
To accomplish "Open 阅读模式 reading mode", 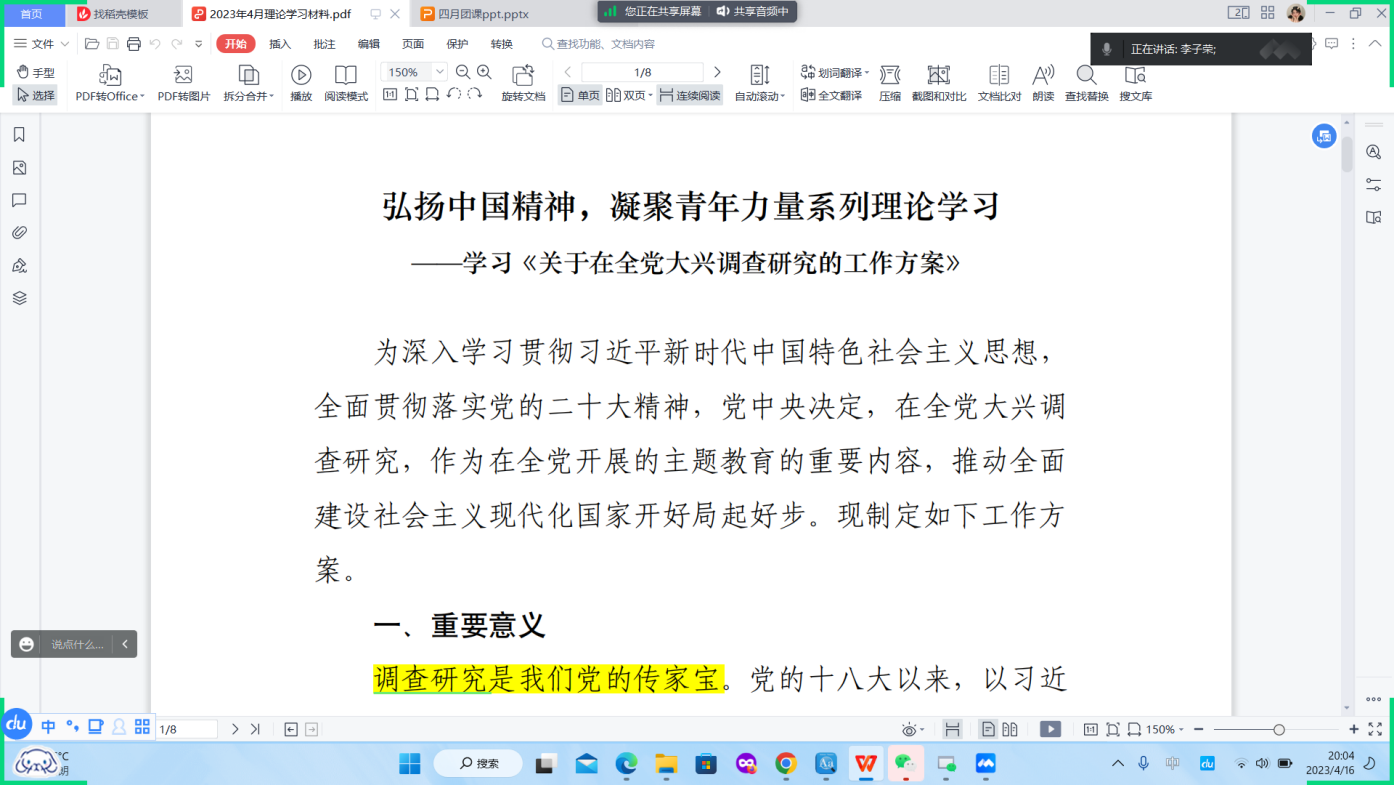I will click(x=346, y=76).
